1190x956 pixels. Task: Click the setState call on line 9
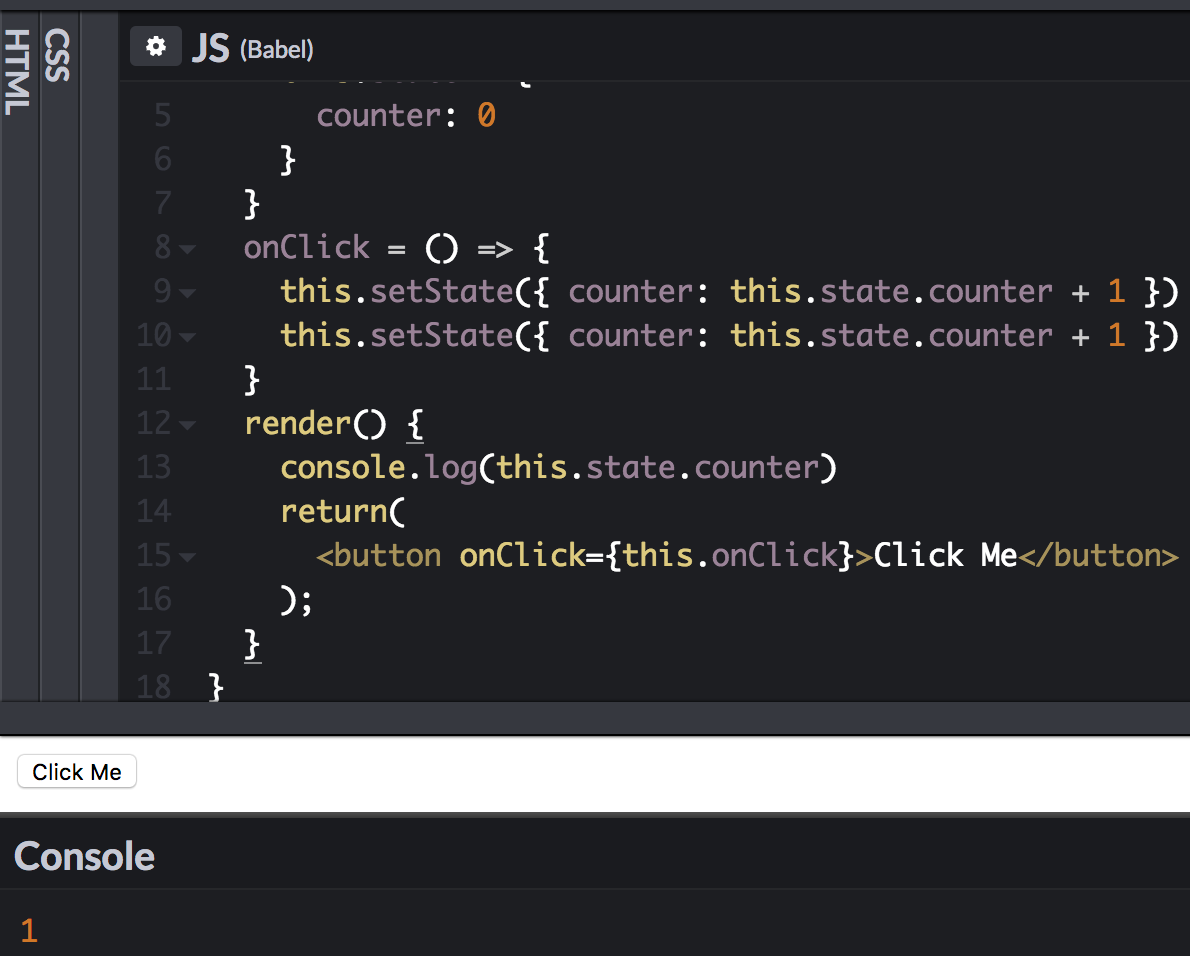(x=729, y=292)
